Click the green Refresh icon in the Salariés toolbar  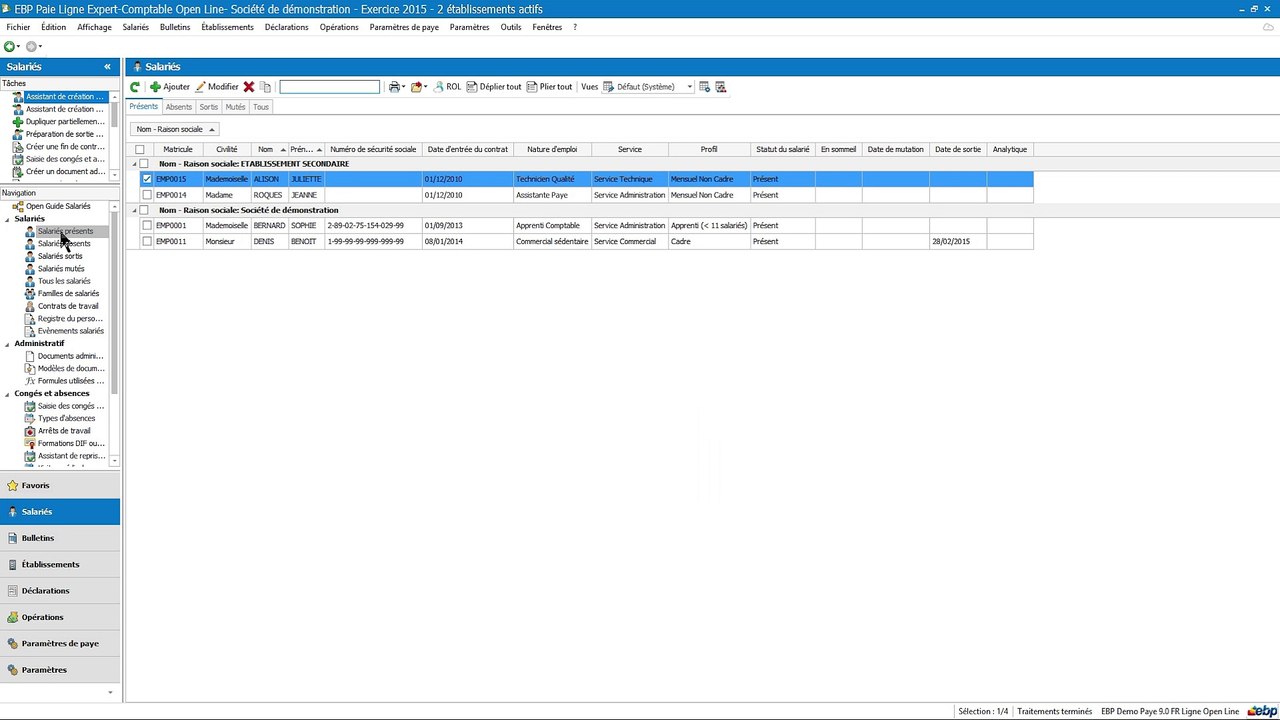[135, 87]
